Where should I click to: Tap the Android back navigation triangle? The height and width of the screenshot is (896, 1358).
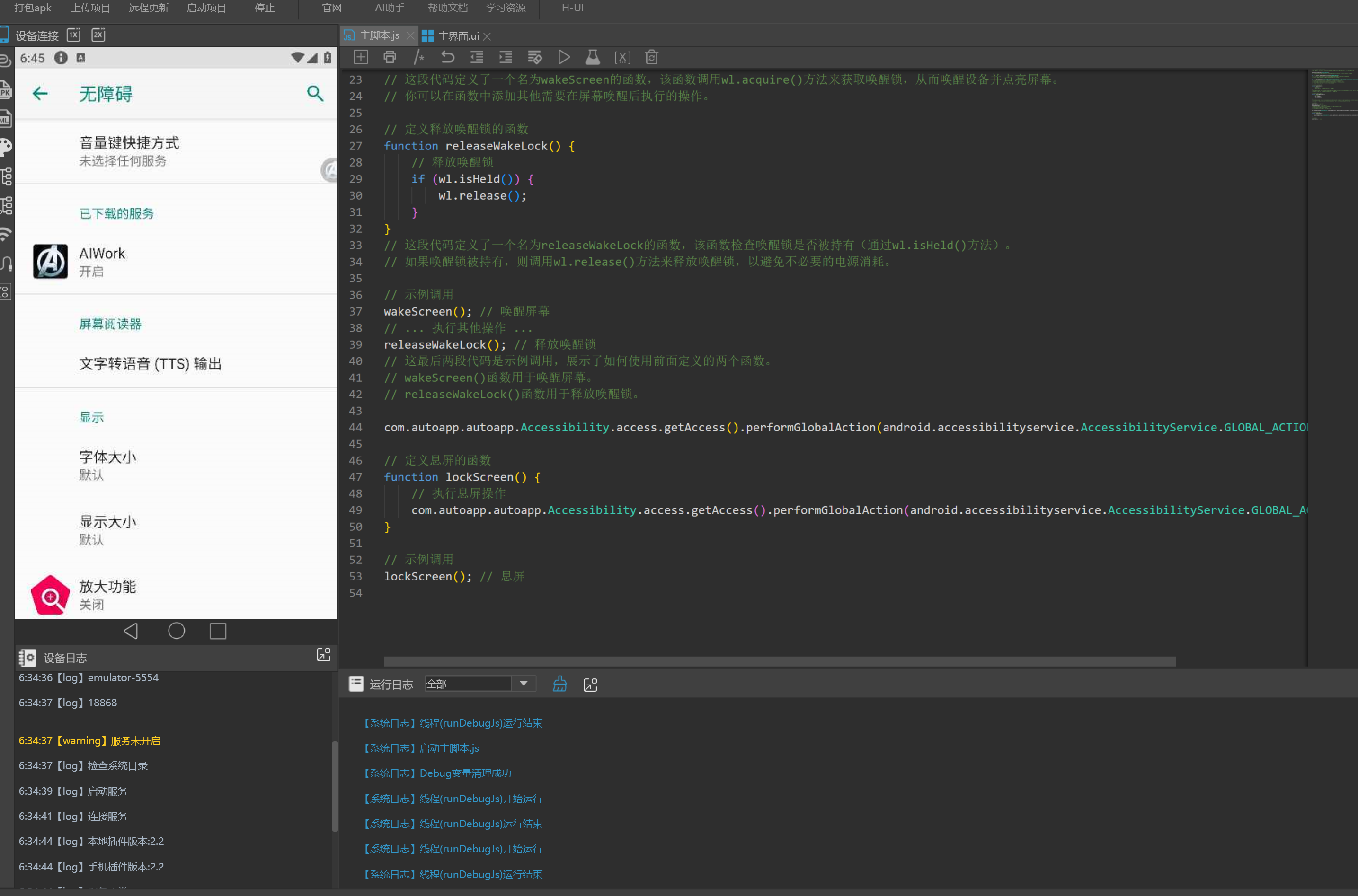point(132,631)
